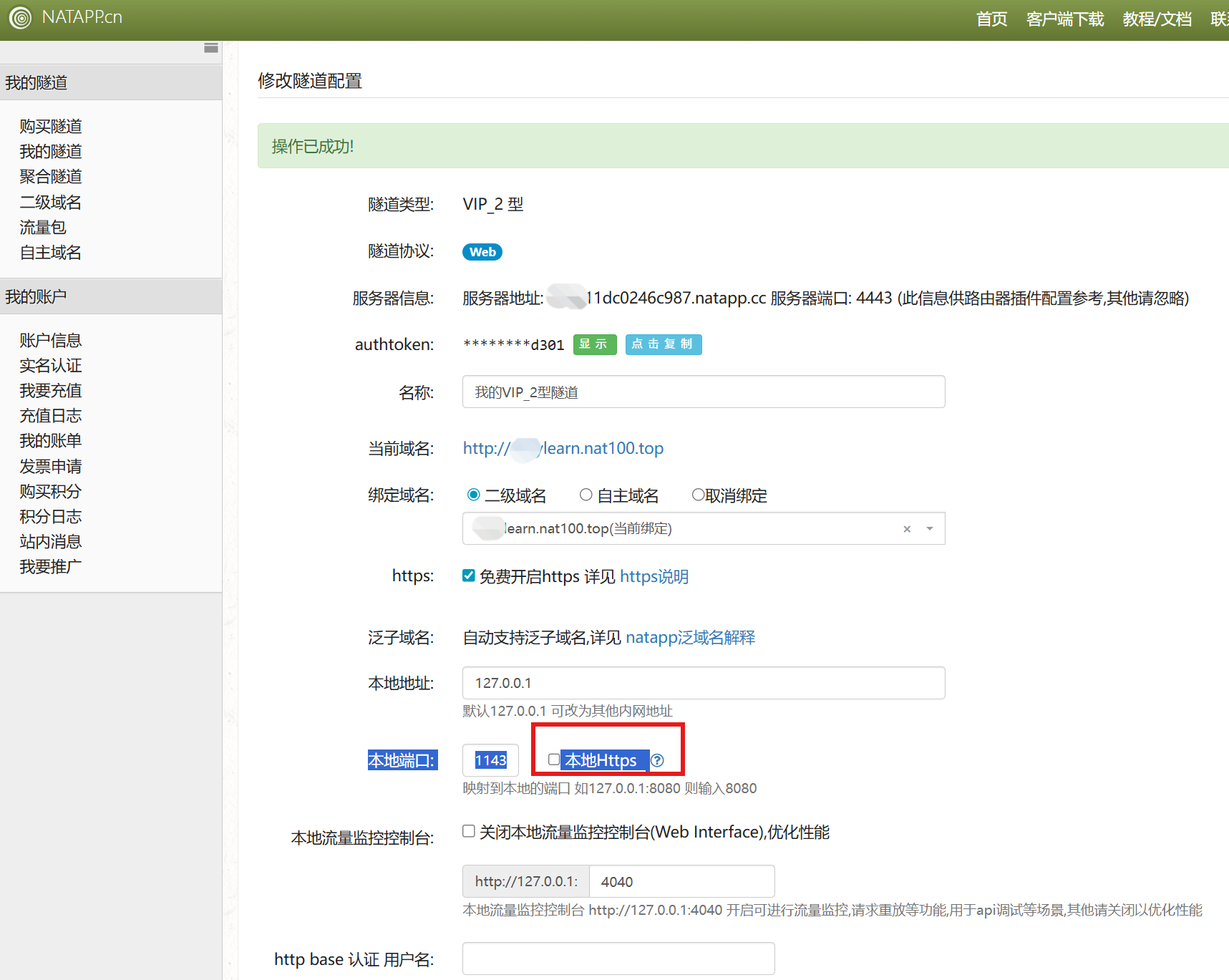Click the monitor console port input 4040
1229x980 pixels.
click(681, 881)
